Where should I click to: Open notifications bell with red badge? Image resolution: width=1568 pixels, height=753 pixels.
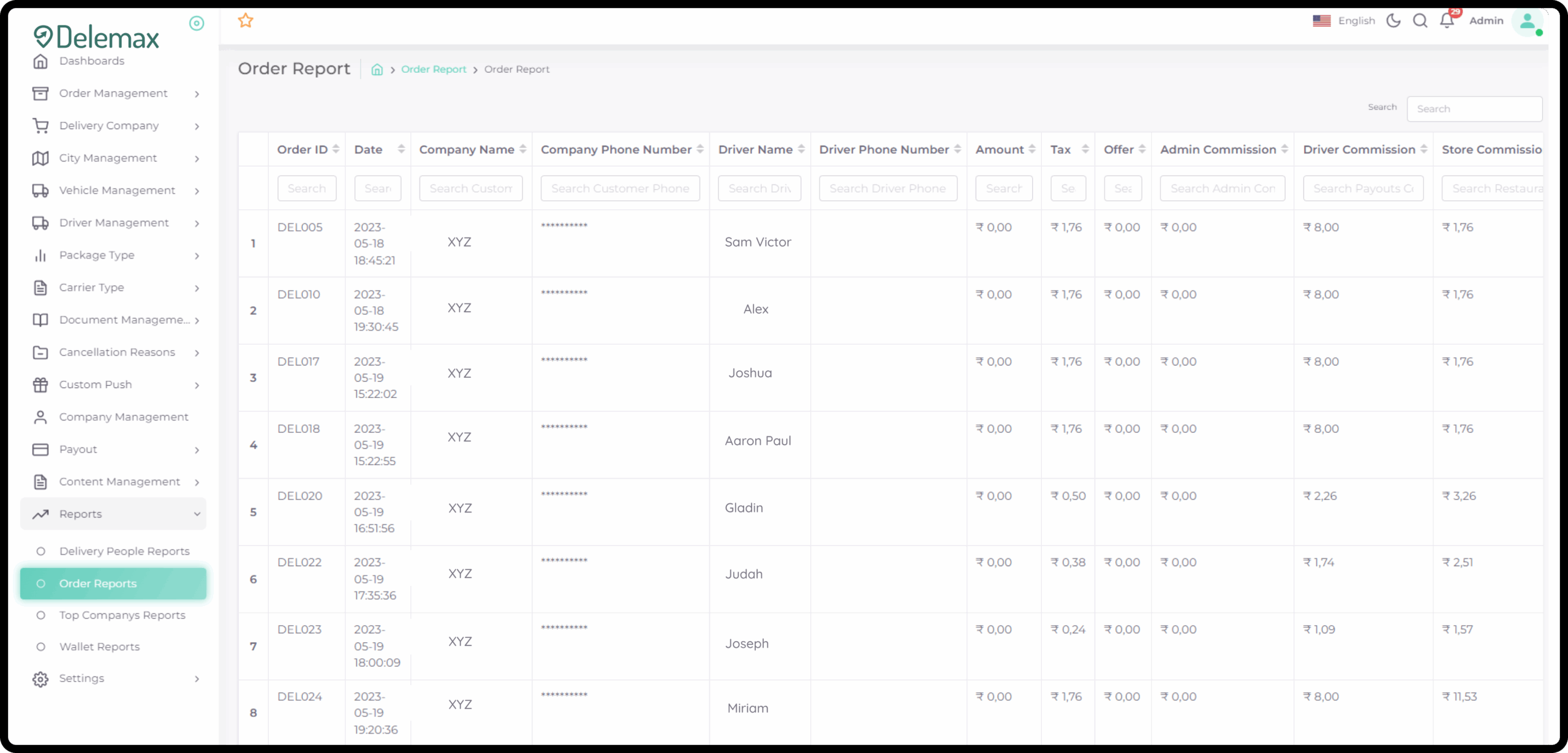(1447, 20)
